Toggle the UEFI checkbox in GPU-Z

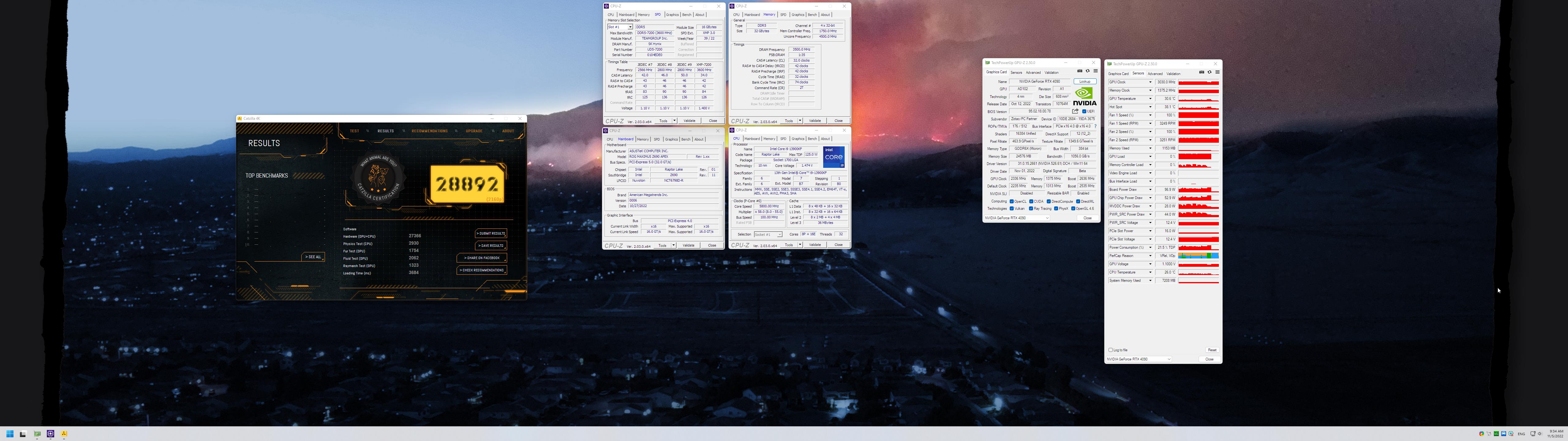(x=1084, y=111)
